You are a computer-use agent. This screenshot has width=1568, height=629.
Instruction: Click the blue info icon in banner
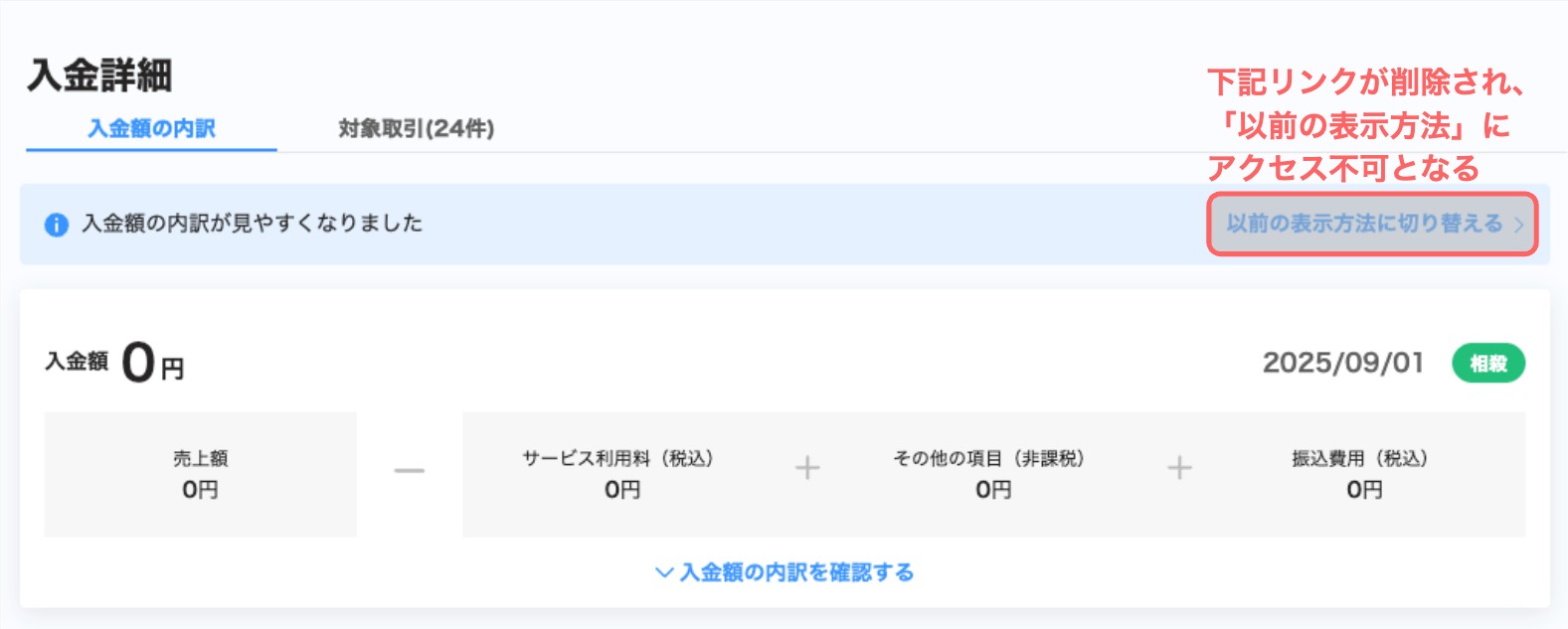[57, 225]
